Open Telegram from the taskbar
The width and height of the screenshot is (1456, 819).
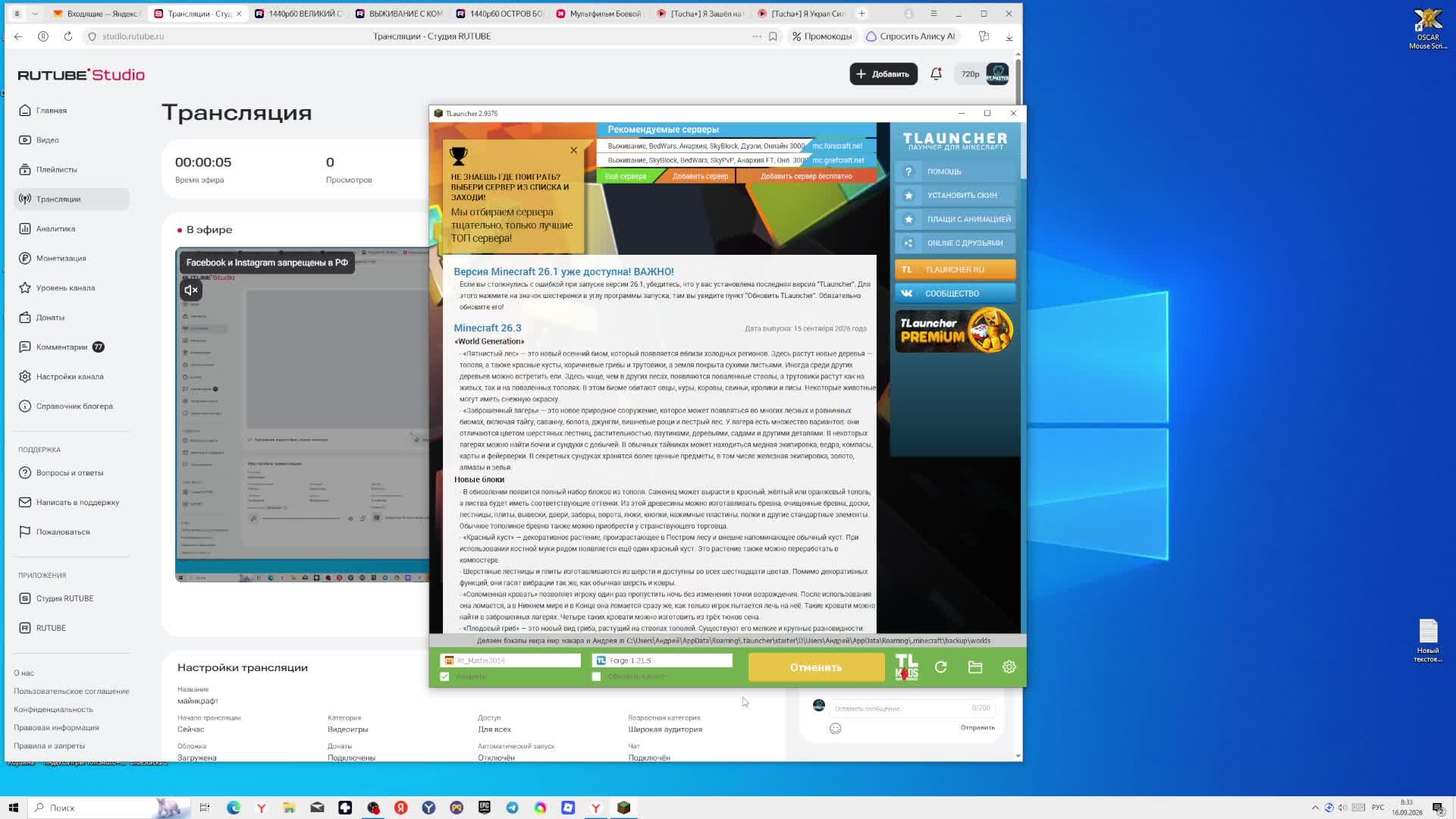click(x=512, y=808)
